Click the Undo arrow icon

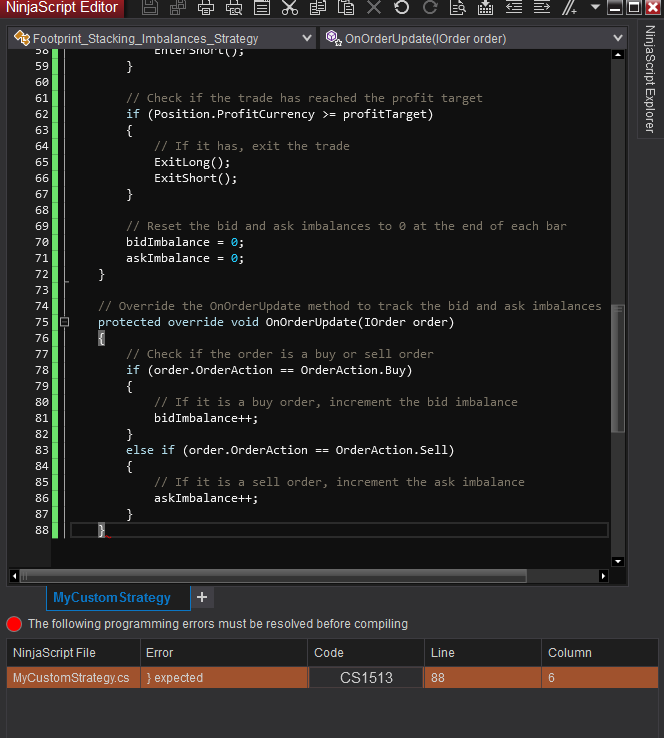401,8
